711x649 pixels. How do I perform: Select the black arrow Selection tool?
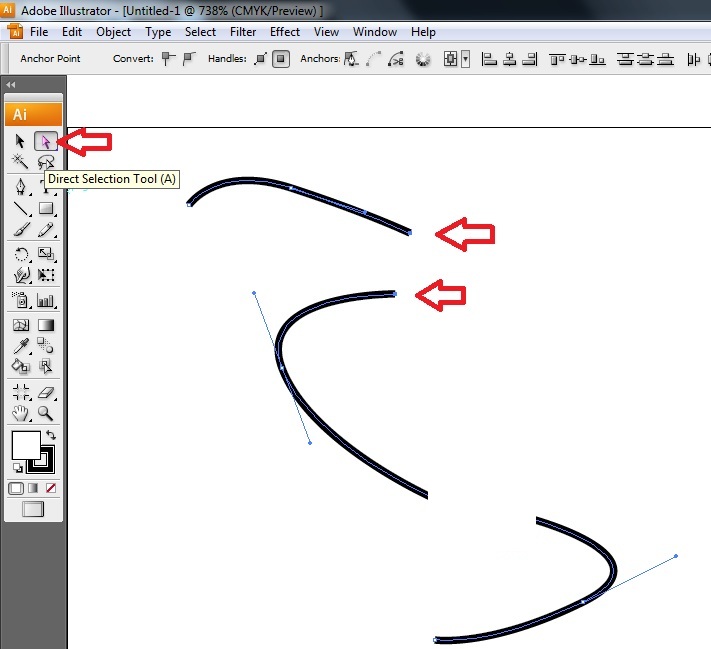pyautogui.click(x=19, y=141)
